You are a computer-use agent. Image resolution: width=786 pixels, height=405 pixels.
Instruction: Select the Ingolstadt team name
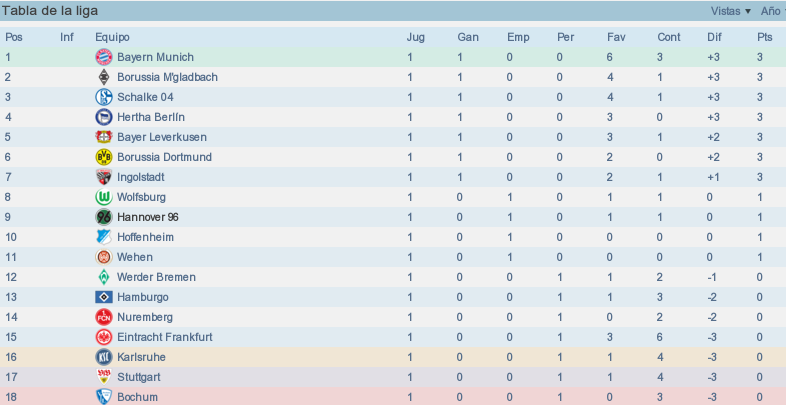[x=140, y=177]
